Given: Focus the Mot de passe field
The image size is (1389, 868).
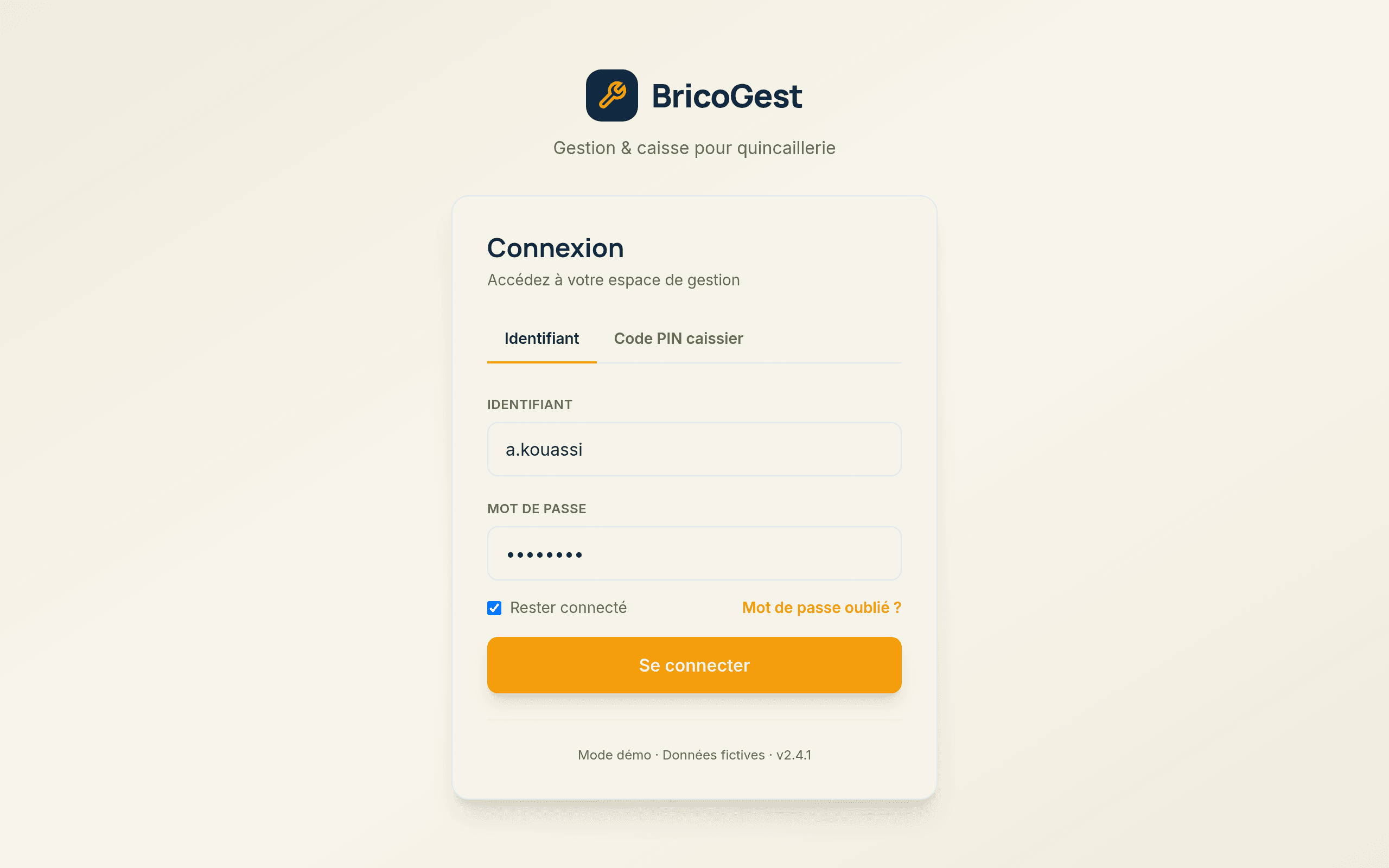Looking at the screenshot, I should coord(694,554).
